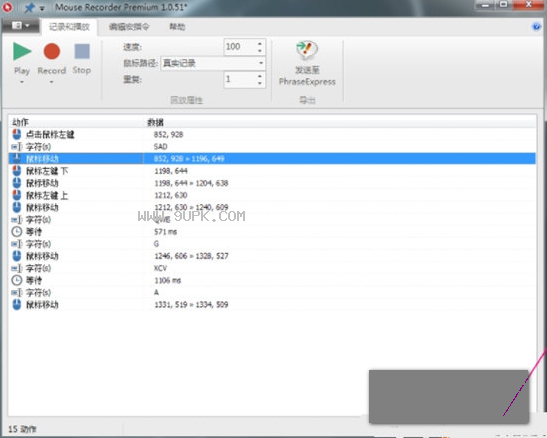
Task: Click the mouse icon of the 1331, 519 » 1334, 509 row
Action: [17, 304]
